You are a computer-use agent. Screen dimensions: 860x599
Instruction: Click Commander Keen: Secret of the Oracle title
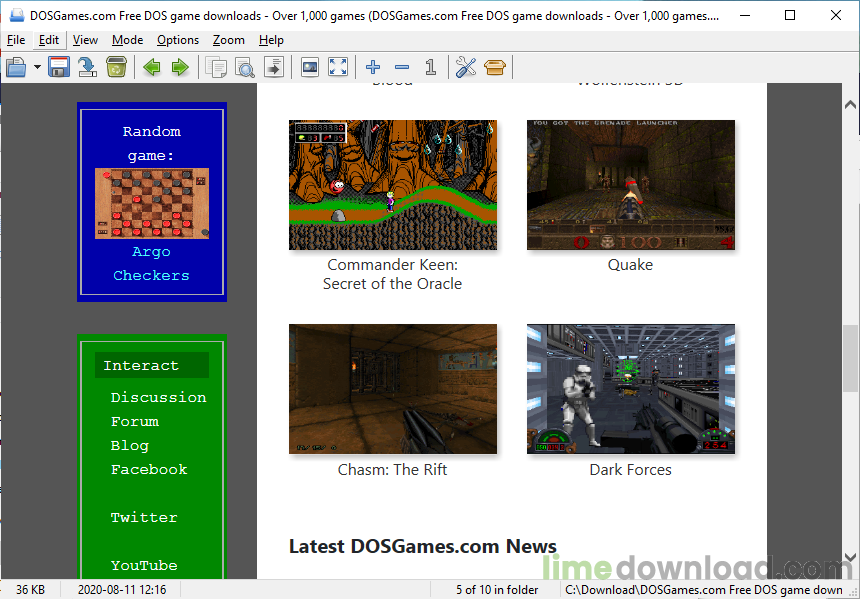393,274
